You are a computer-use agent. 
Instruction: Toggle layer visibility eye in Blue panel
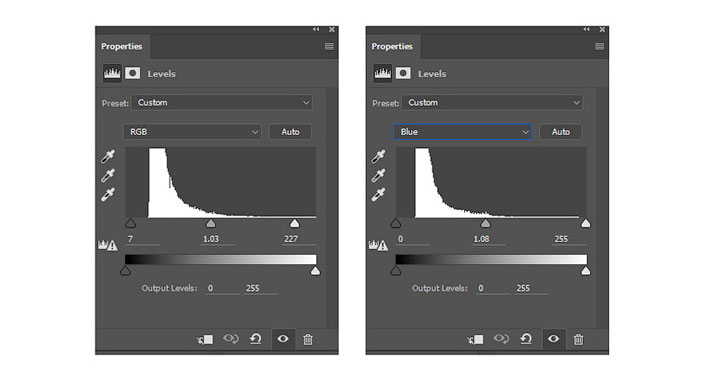[553, 339]
